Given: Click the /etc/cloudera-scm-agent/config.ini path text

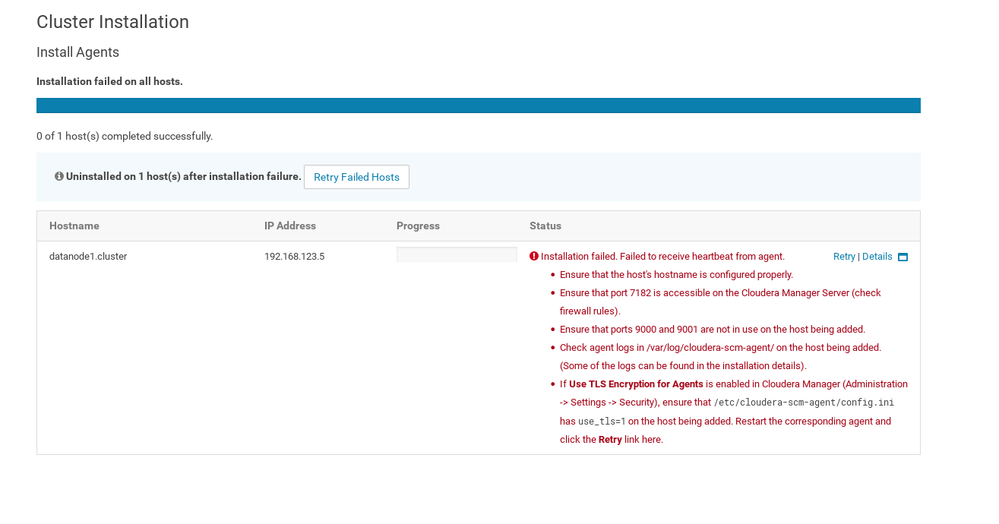Looking at the screenshot, I should coord(803,402).
